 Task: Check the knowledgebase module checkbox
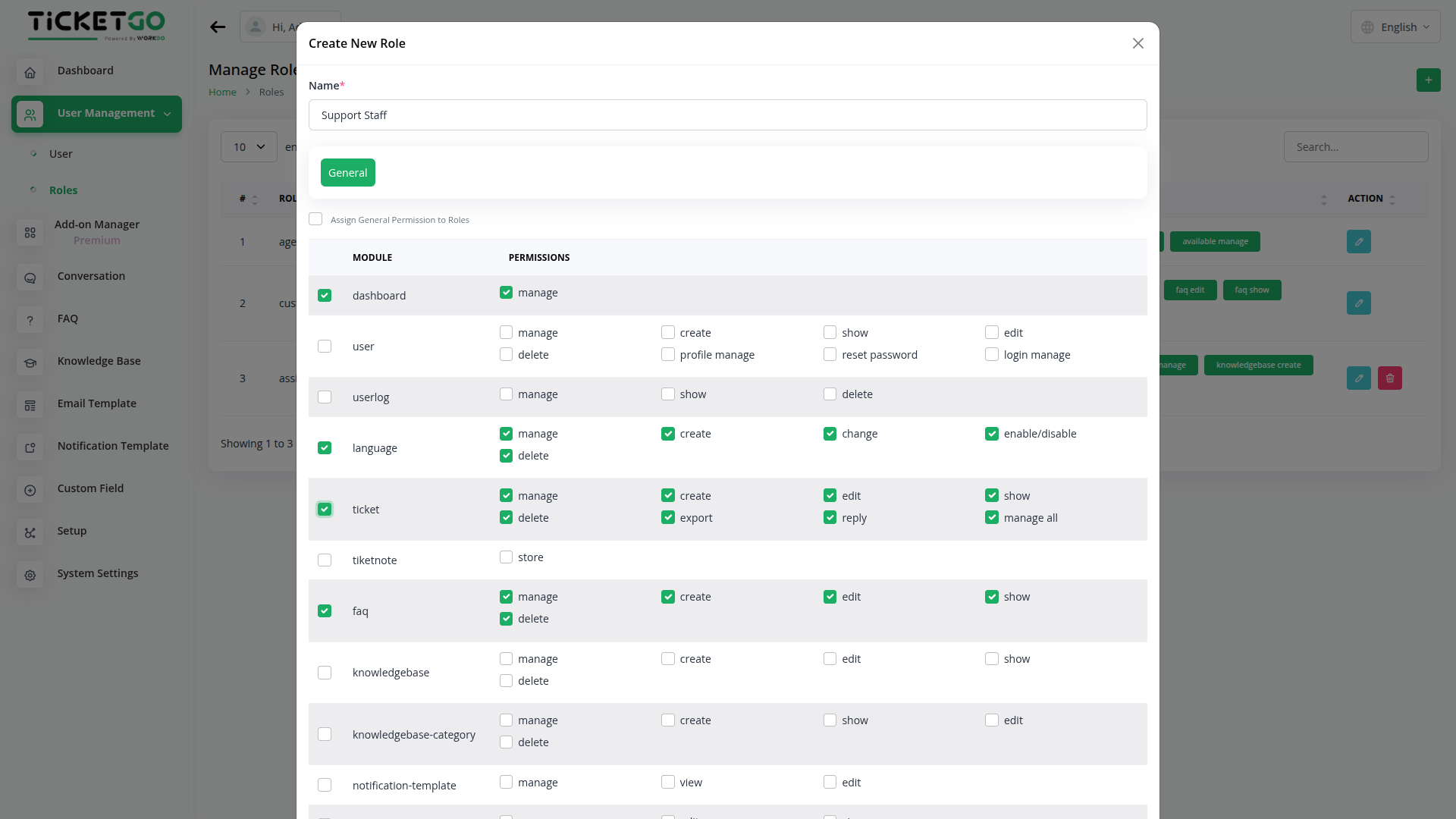tap(325, 673)
